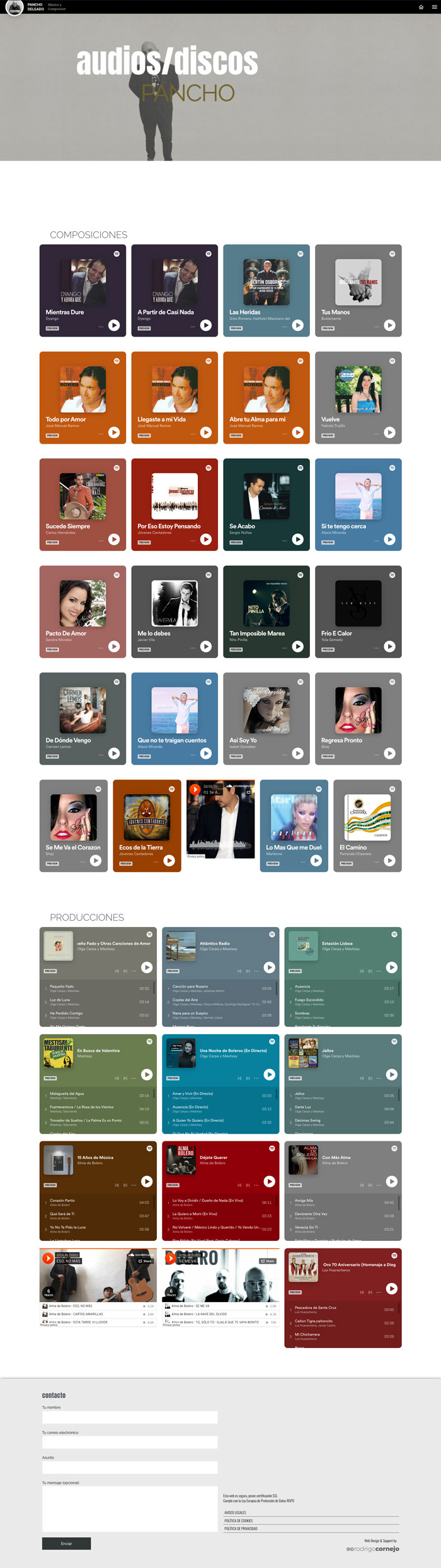
Task: Open the hamburger menu in top bar
Action: click(x=434, y=7)
